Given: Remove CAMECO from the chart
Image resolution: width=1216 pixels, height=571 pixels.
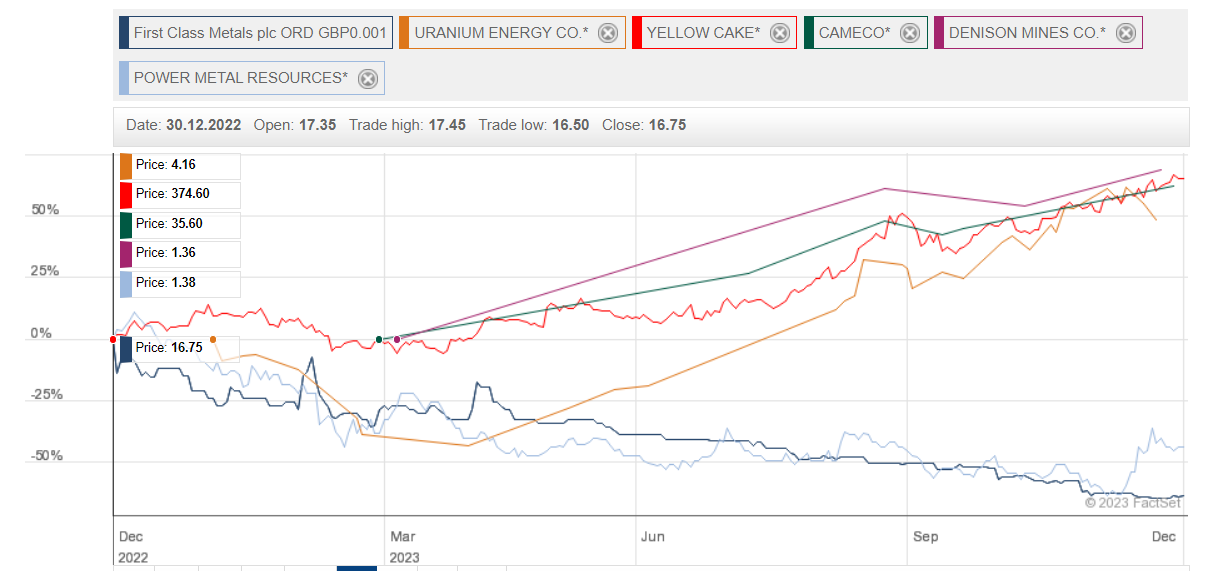Looking at the screenshot, I should [909, 33].
